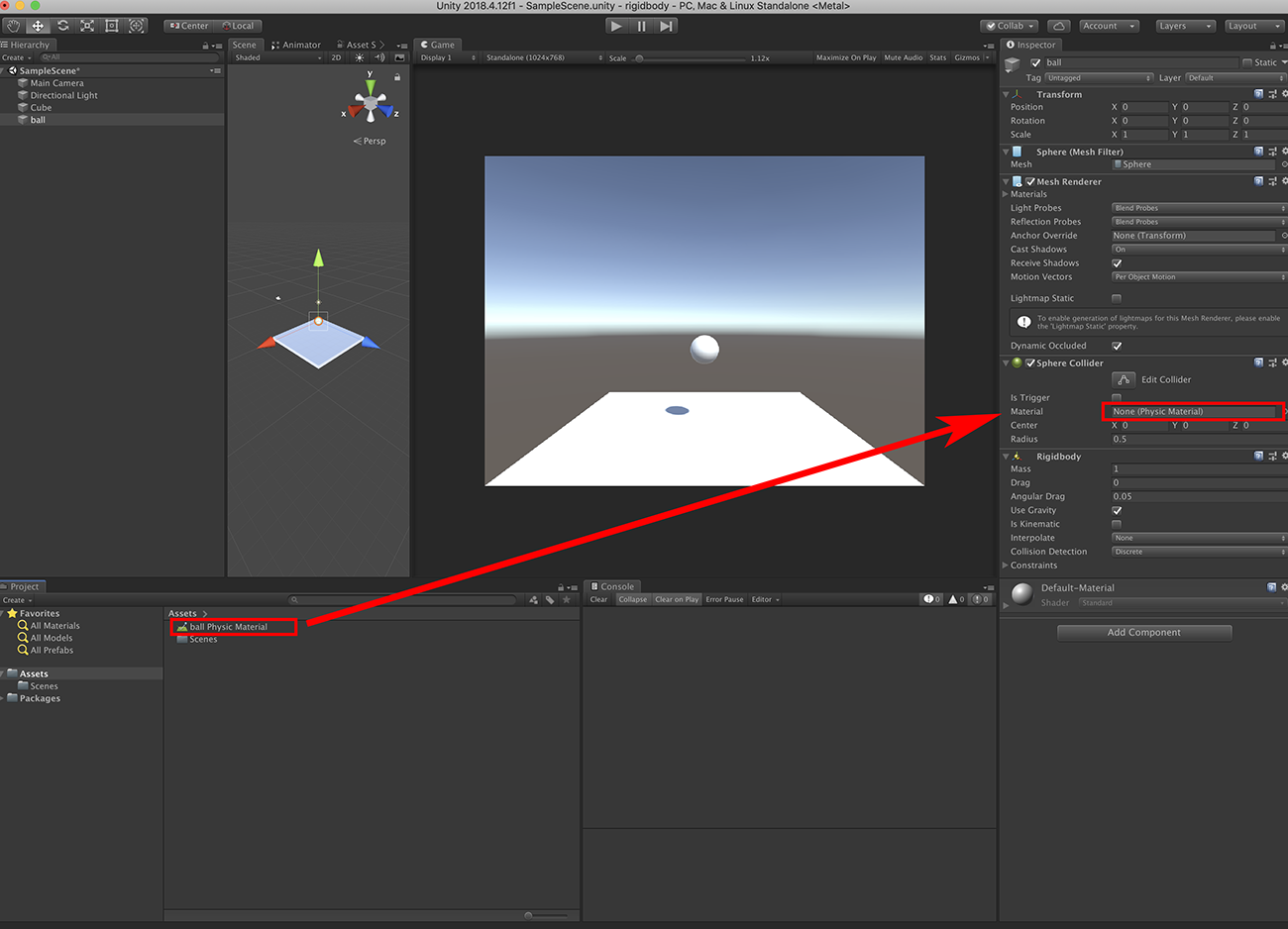
Task: Select the Move tool
Action: [37, 25]
